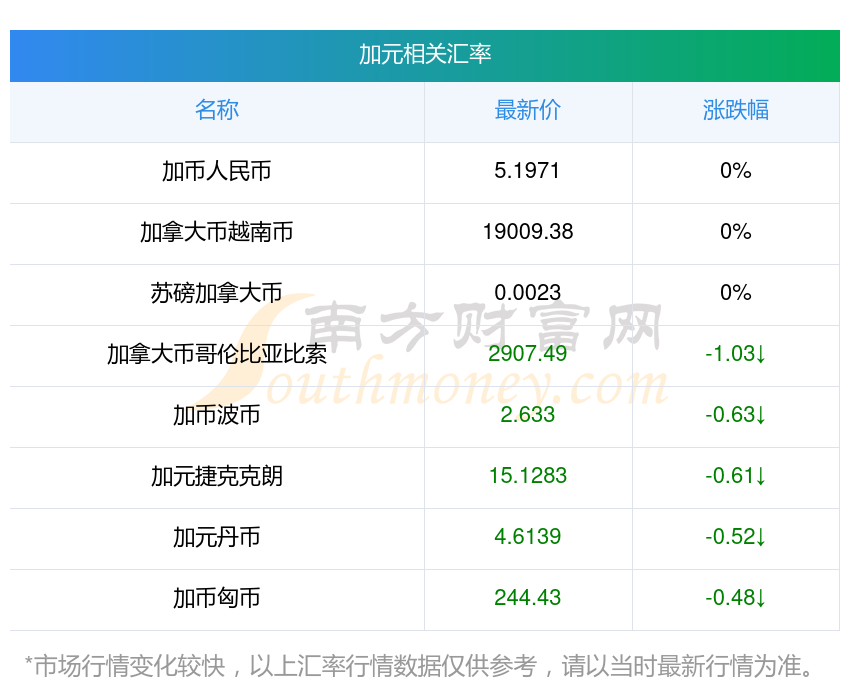Click the 0% change for 苏磅加拿大币

(x=736, y=293)
